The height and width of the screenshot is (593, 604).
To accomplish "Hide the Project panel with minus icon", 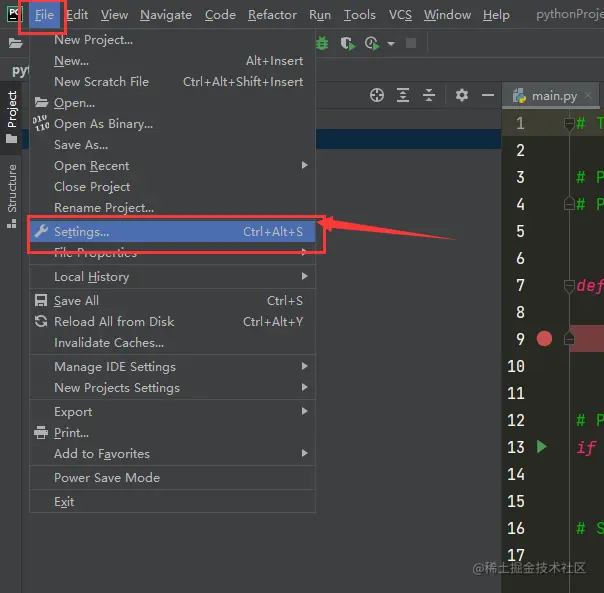I will [488, 95].
